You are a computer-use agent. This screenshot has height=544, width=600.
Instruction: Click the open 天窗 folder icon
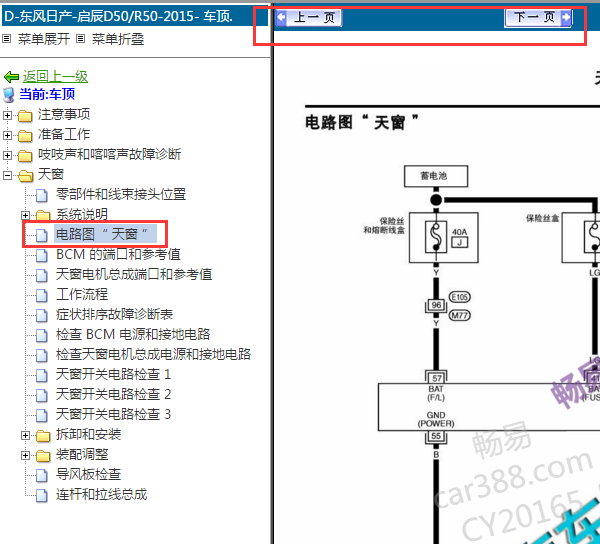26,176
